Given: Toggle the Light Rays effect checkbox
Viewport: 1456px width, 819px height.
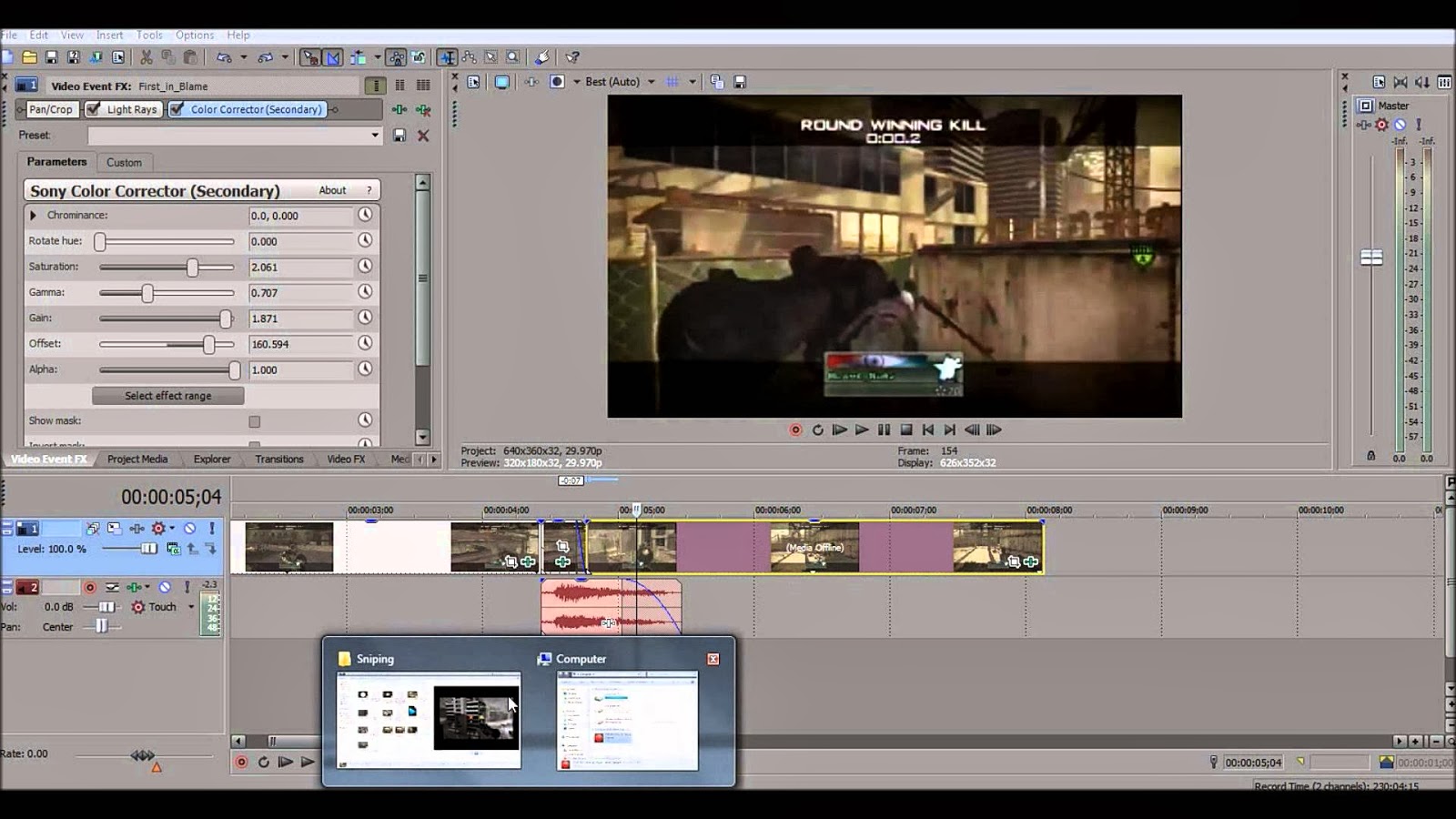Looking at the screenshot, I should point(93,109).
